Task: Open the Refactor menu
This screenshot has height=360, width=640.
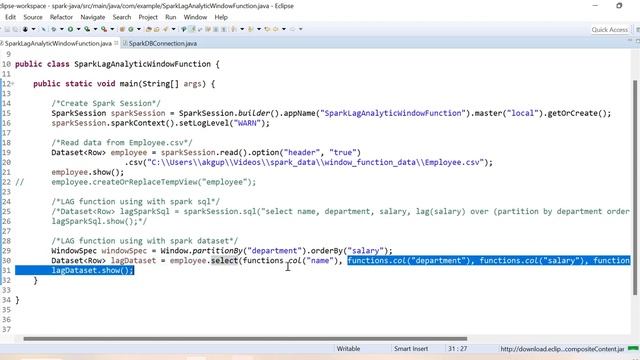Action: (61, 17)
